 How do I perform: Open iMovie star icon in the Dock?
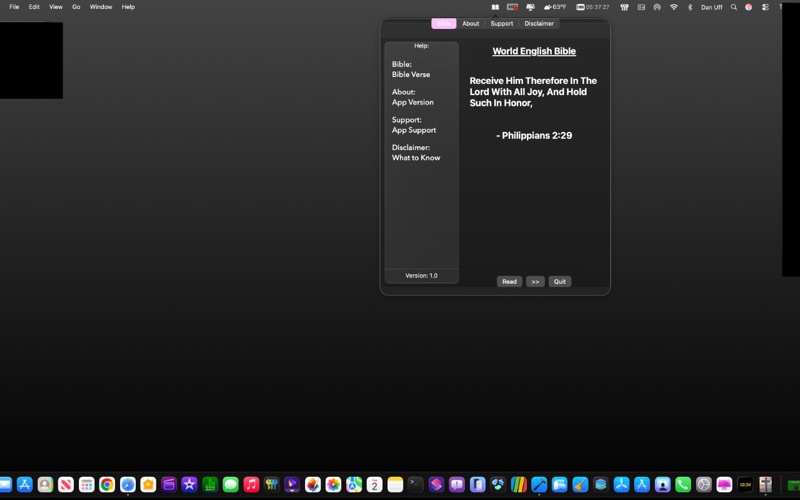coord(189,484)
